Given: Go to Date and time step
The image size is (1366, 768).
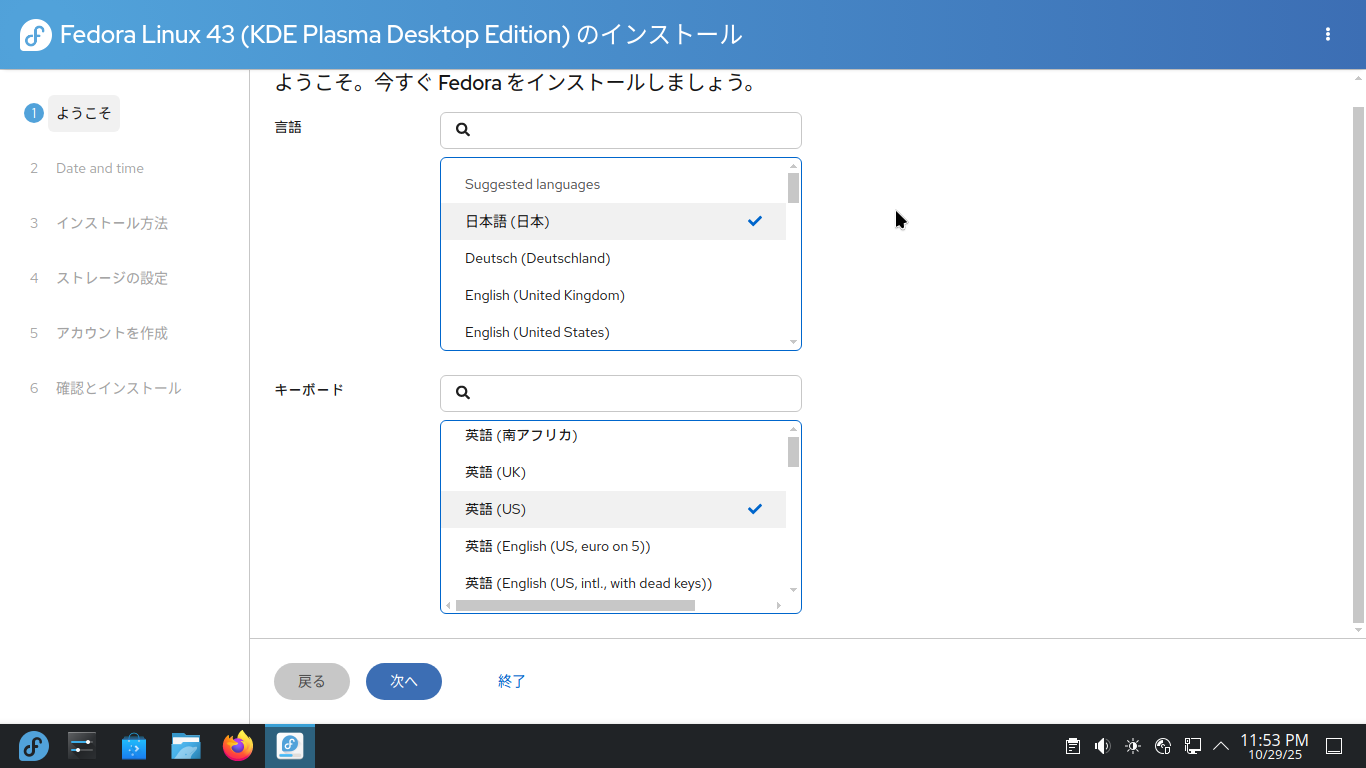Looking at the screenshot, I should (x=99, y=168).
